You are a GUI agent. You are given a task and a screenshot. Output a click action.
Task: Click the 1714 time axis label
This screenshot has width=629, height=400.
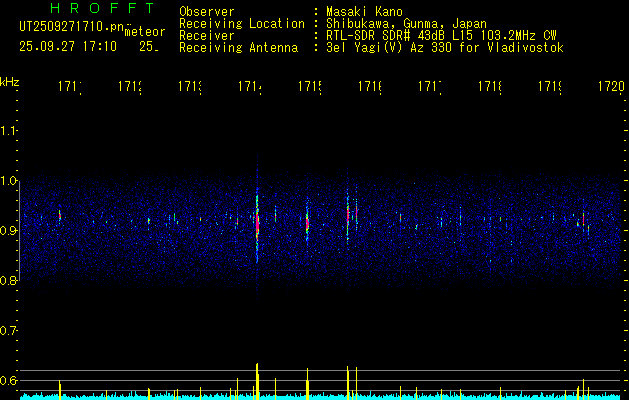click(x=250, y=87)
